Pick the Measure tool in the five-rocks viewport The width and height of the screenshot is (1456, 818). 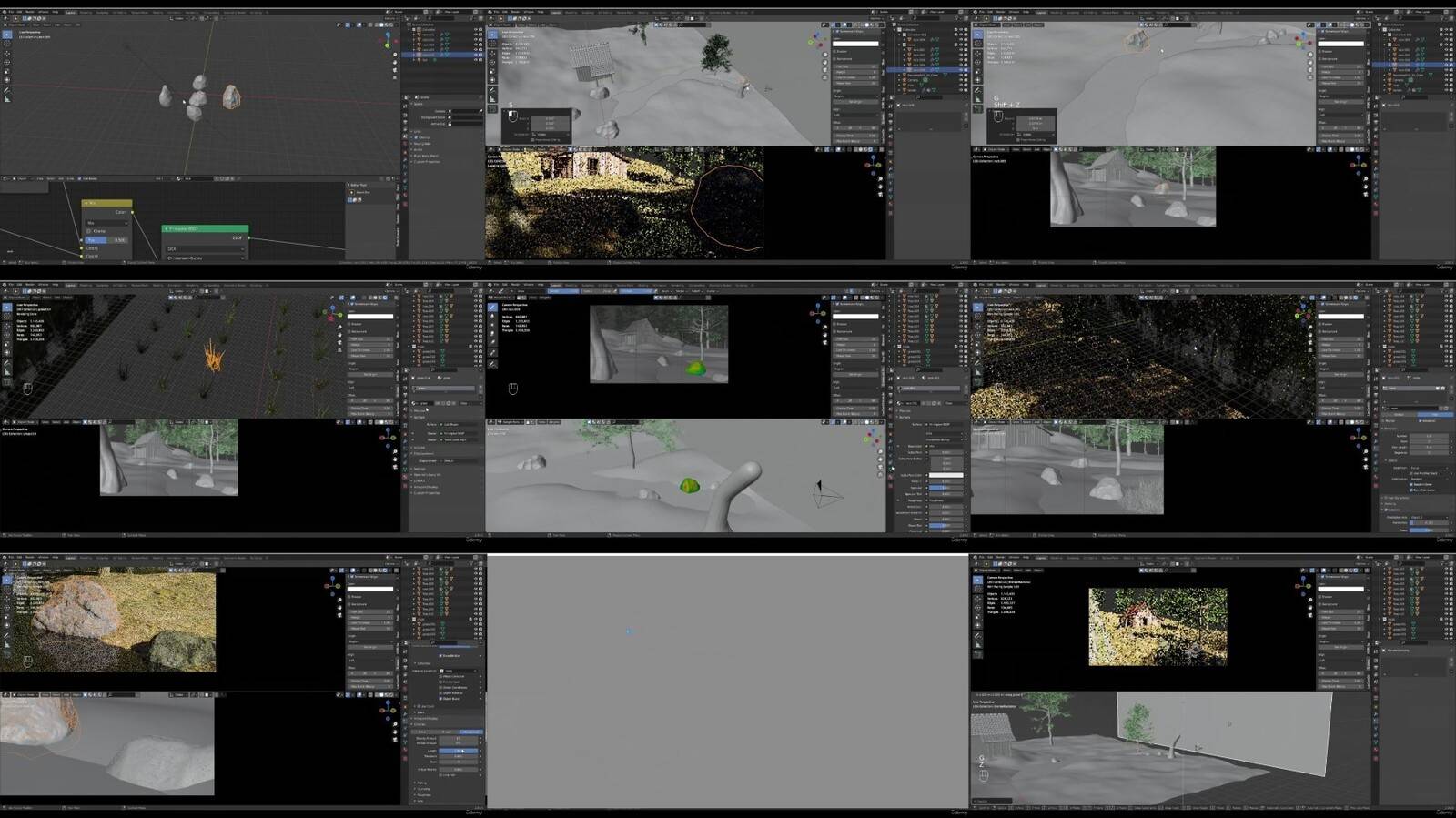[7, 98]
